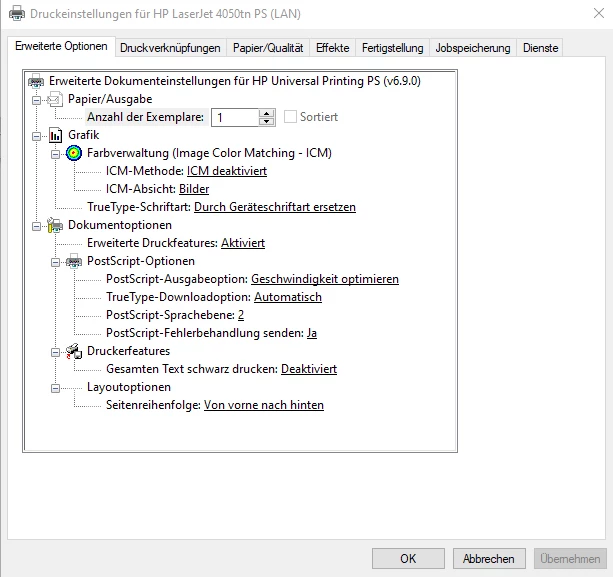The height and width of the screenshot is (577, 613).
Task: Open the Fertigstellung tab
Action: [393, 48]
